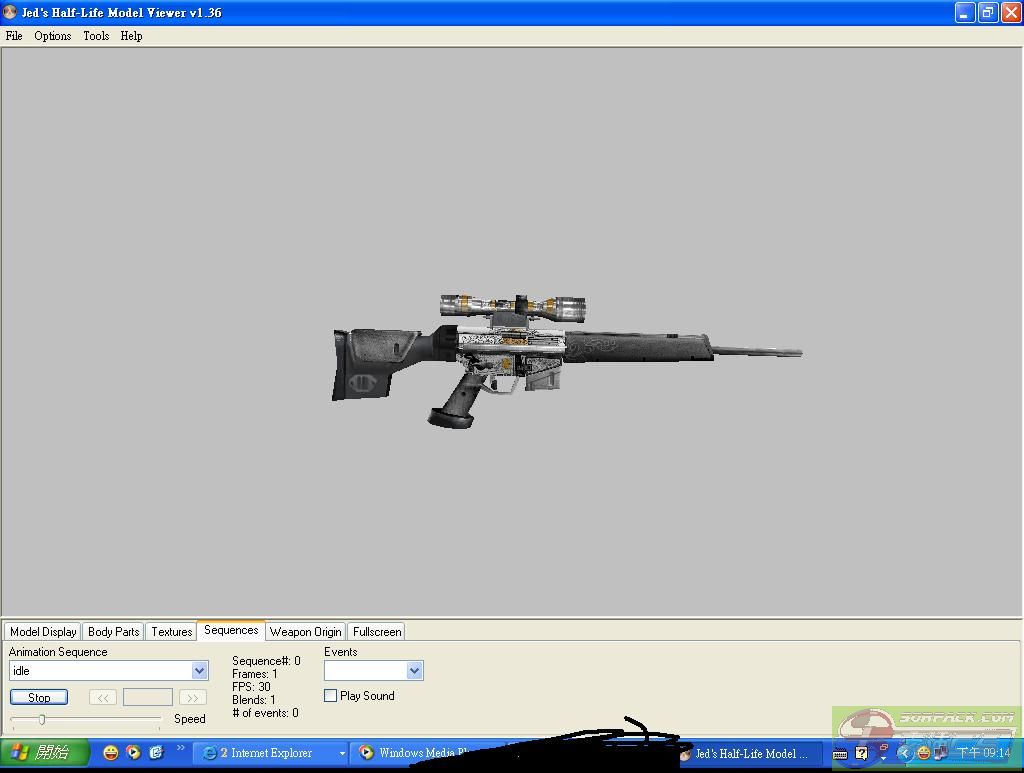Expand the Animation Sequence dropdown

(x=199, y=670)
